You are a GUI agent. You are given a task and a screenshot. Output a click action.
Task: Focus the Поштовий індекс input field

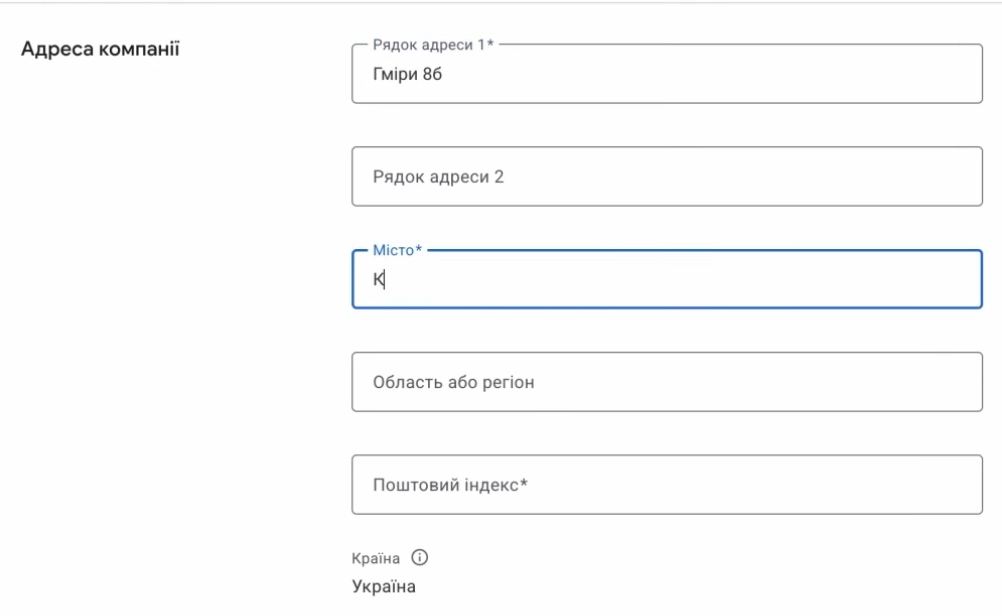pyautogui.click(x=666, y=485)
